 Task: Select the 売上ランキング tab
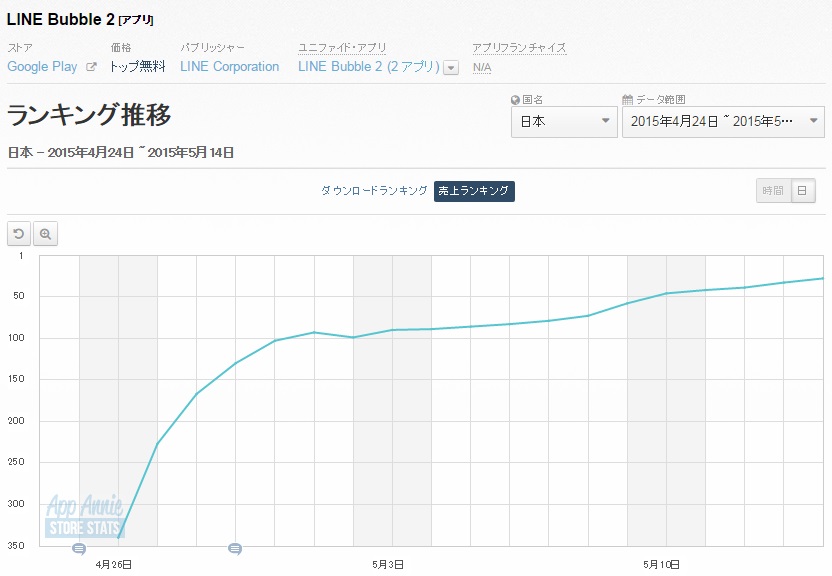[474, 191]
